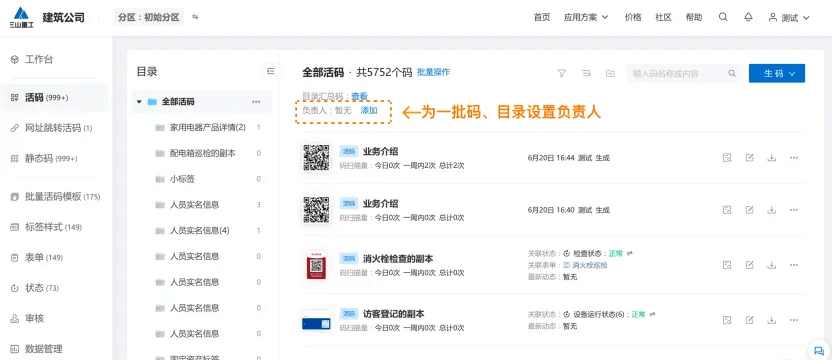Click the sort list icon beside filter

pos(586,73)
